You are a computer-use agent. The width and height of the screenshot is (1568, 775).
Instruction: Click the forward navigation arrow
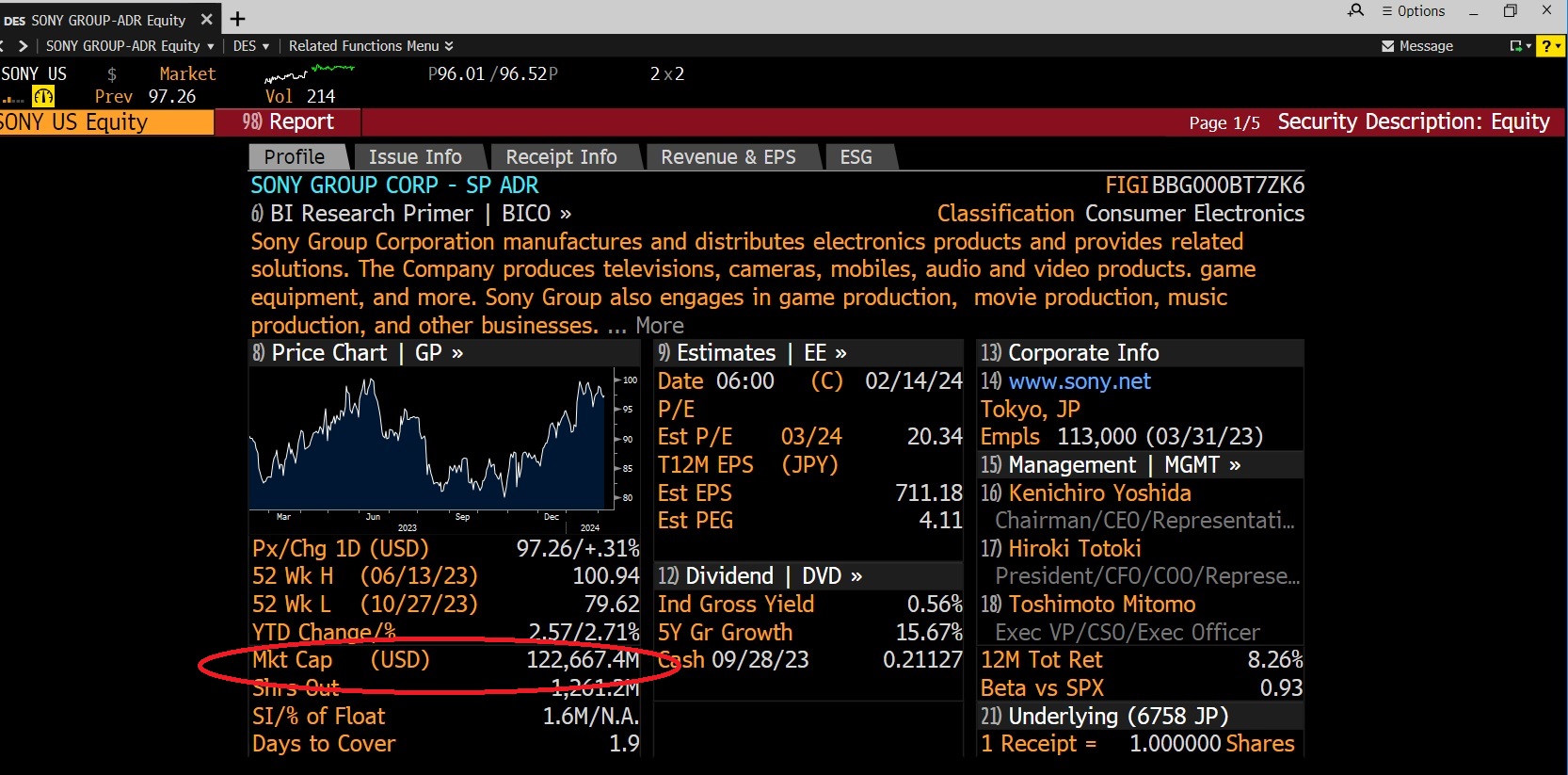coord(24,45)
